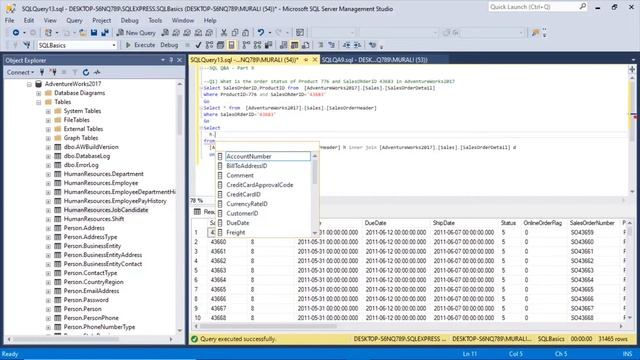Click the SalesOrderNumber column header

click(592, 223)
